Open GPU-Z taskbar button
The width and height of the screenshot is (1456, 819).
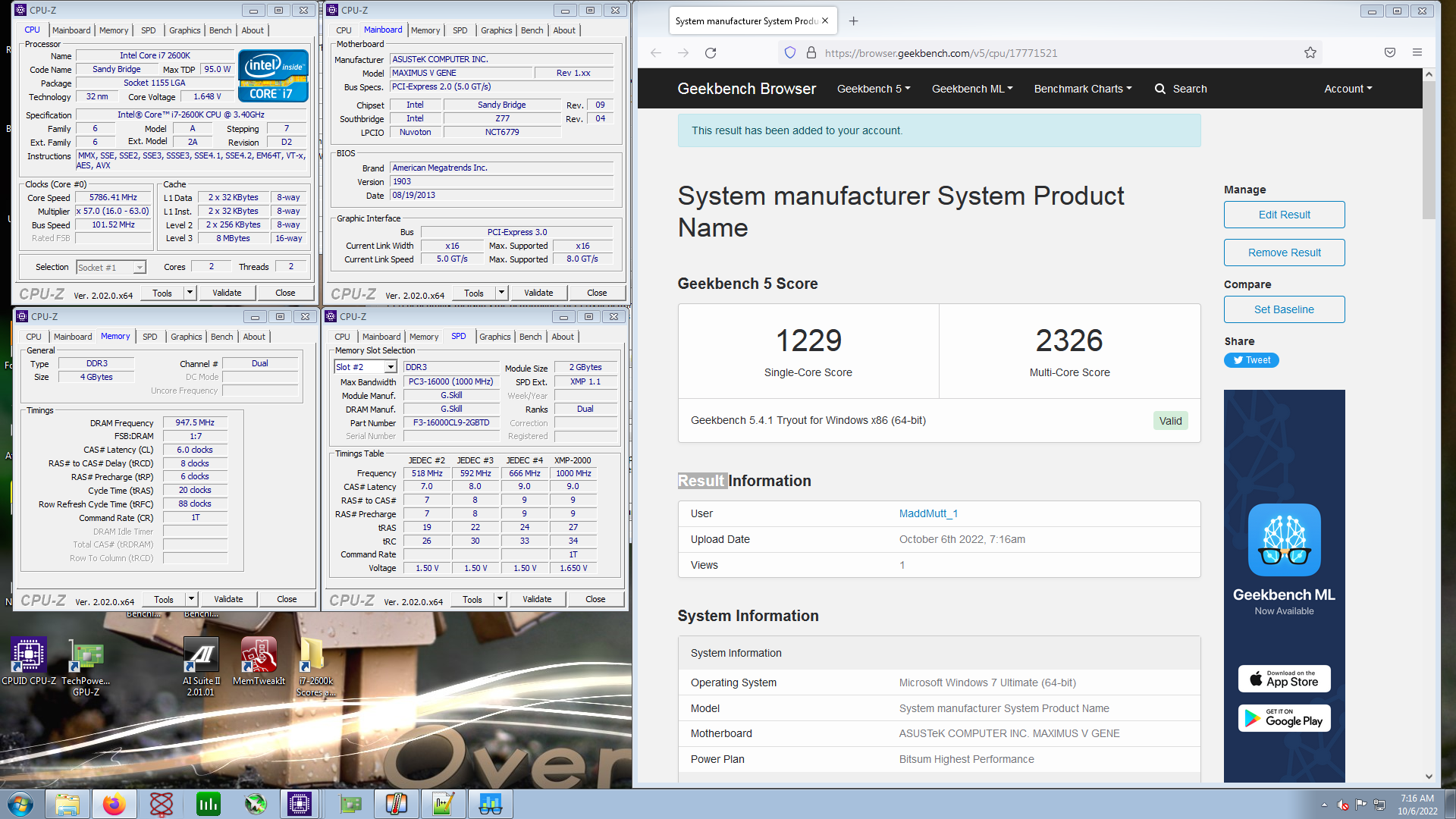coord(350,804)
